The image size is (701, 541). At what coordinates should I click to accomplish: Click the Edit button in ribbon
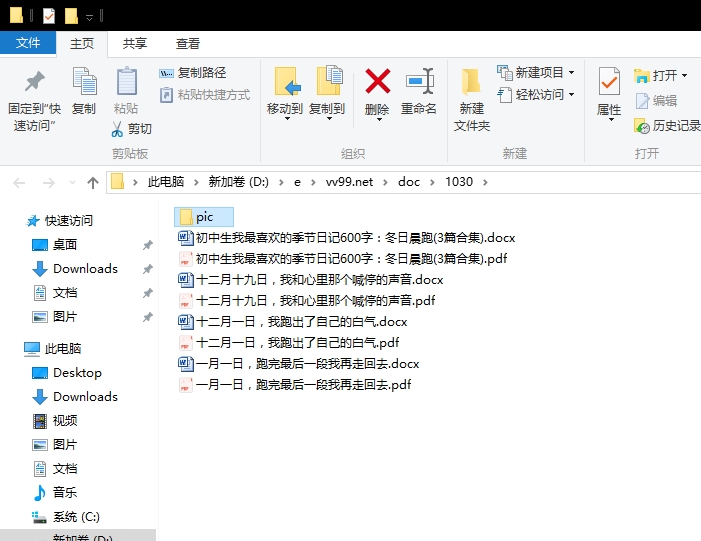coord(656,101)
